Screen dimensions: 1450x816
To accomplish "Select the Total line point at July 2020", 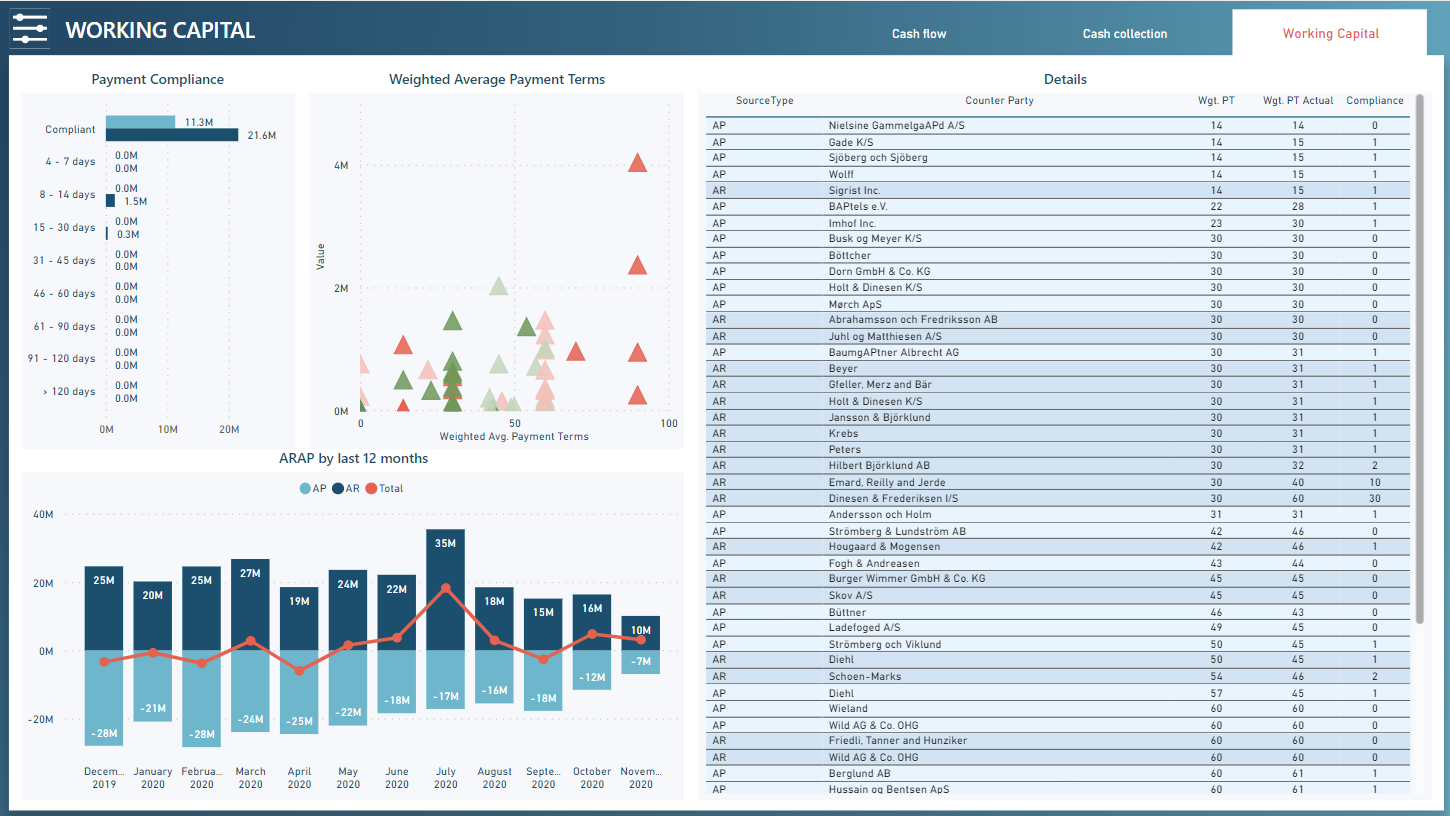I will pos(446,589).
